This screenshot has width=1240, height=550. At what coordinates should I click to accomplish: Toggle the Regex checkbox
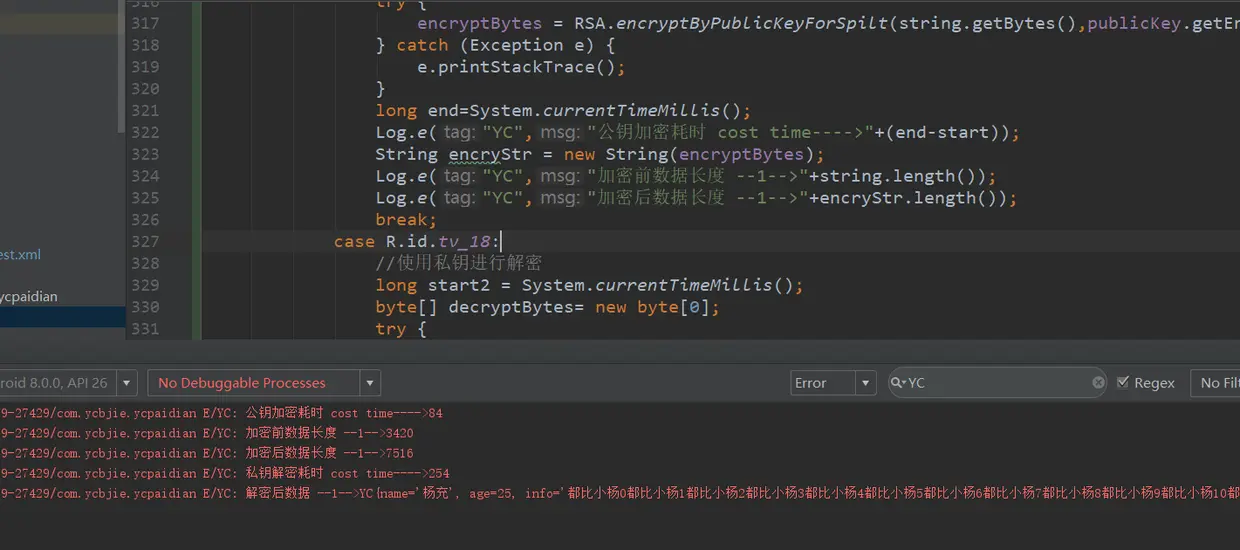[1123, 383]
